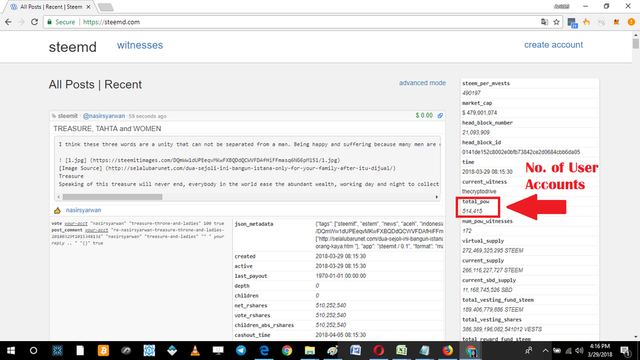Open a new browser tab

point(106,7)
